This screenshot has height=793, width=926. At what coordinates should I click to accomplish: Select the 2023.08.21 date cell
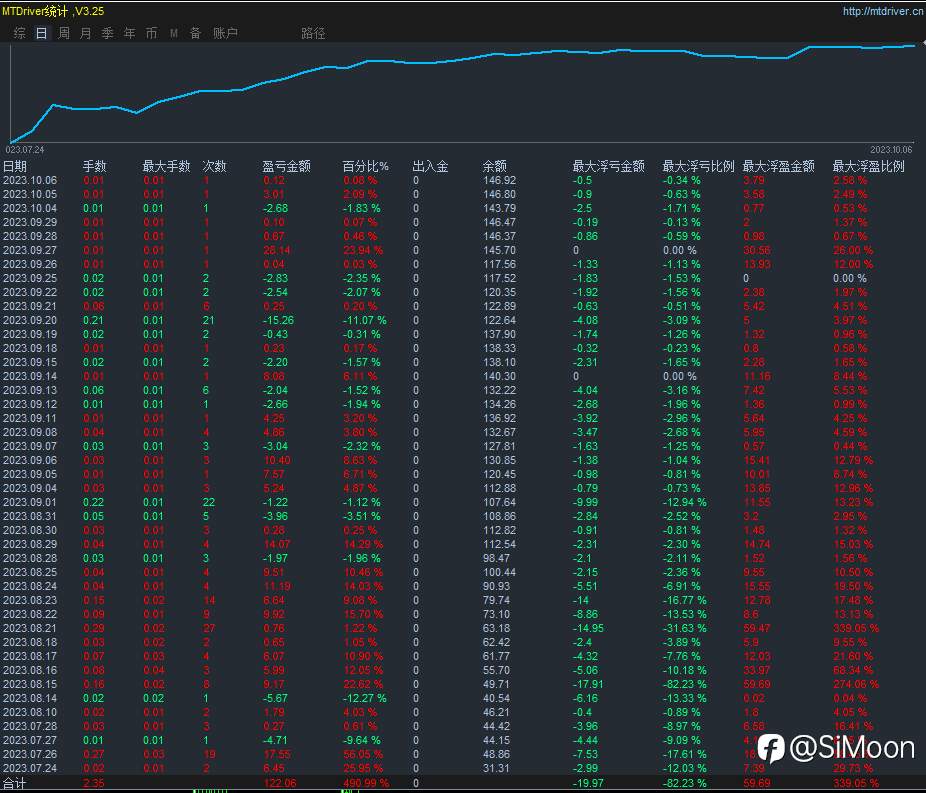coord(30,628)
